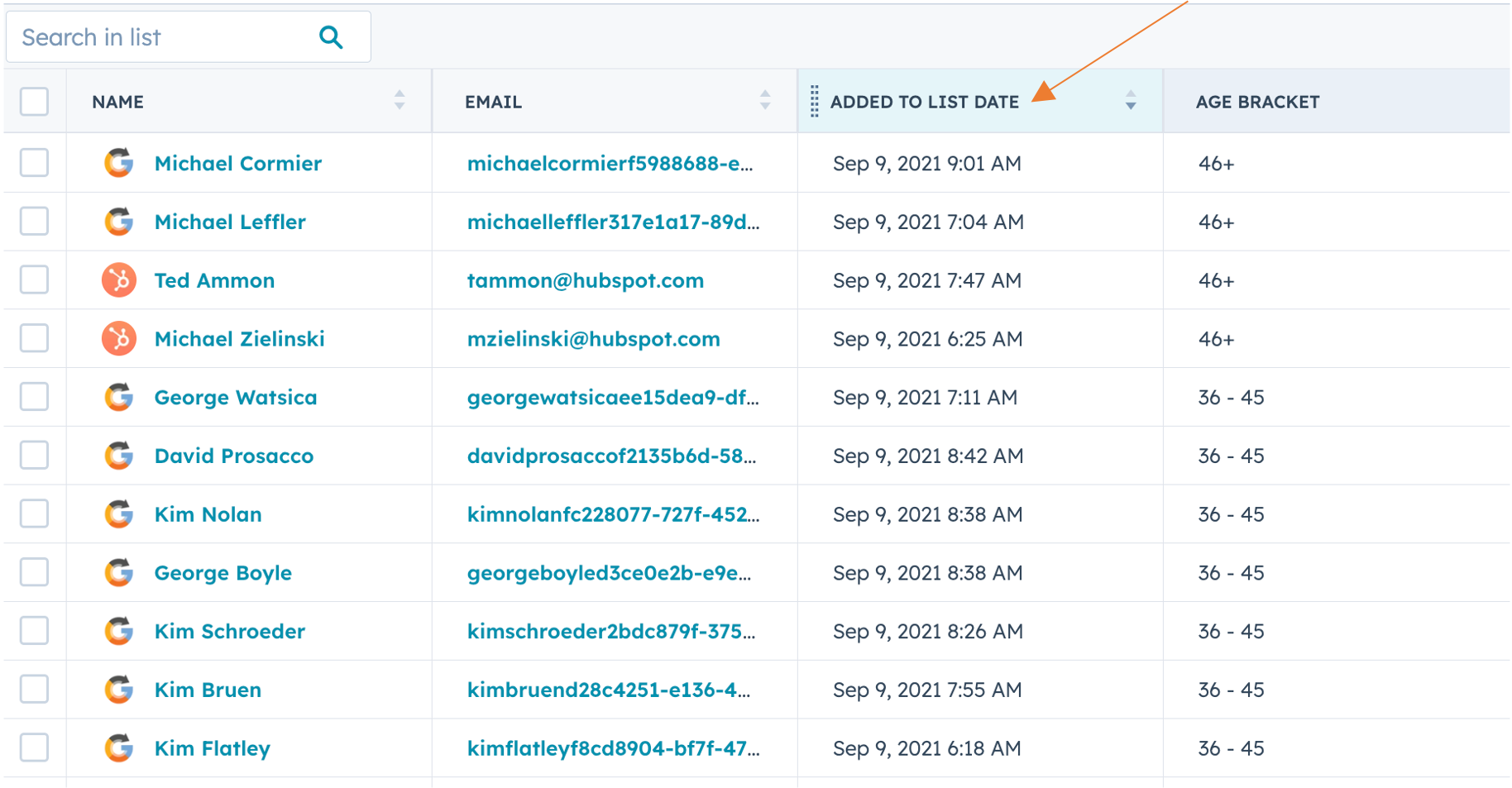Image resolution: width=1512 pixels, height=788 pixels.
Task: Click the sort arrows on the Email column
Action: [x=765, y=101]
